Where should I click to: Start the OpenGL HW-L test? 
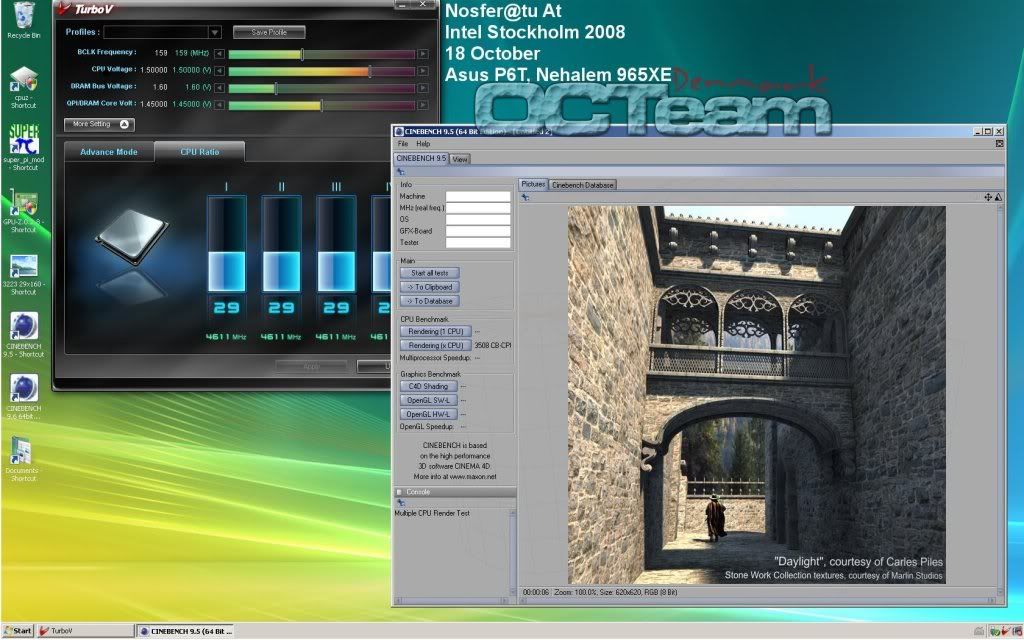tap(428, 414)
